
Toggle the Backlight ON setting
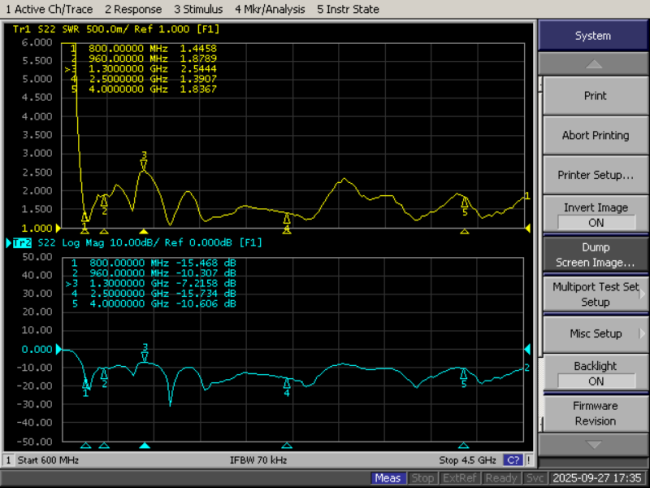click(595, 373)
